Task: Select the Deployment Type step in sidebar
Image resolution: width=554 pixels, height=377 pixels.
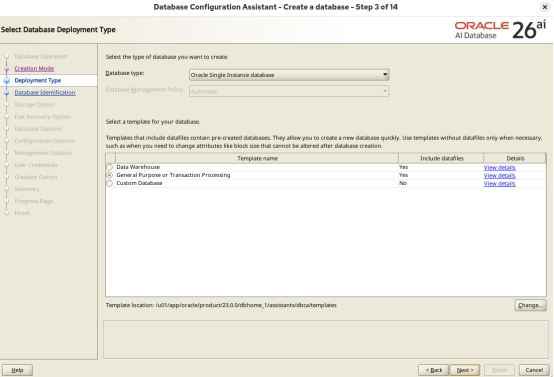Action: [38, 81]
